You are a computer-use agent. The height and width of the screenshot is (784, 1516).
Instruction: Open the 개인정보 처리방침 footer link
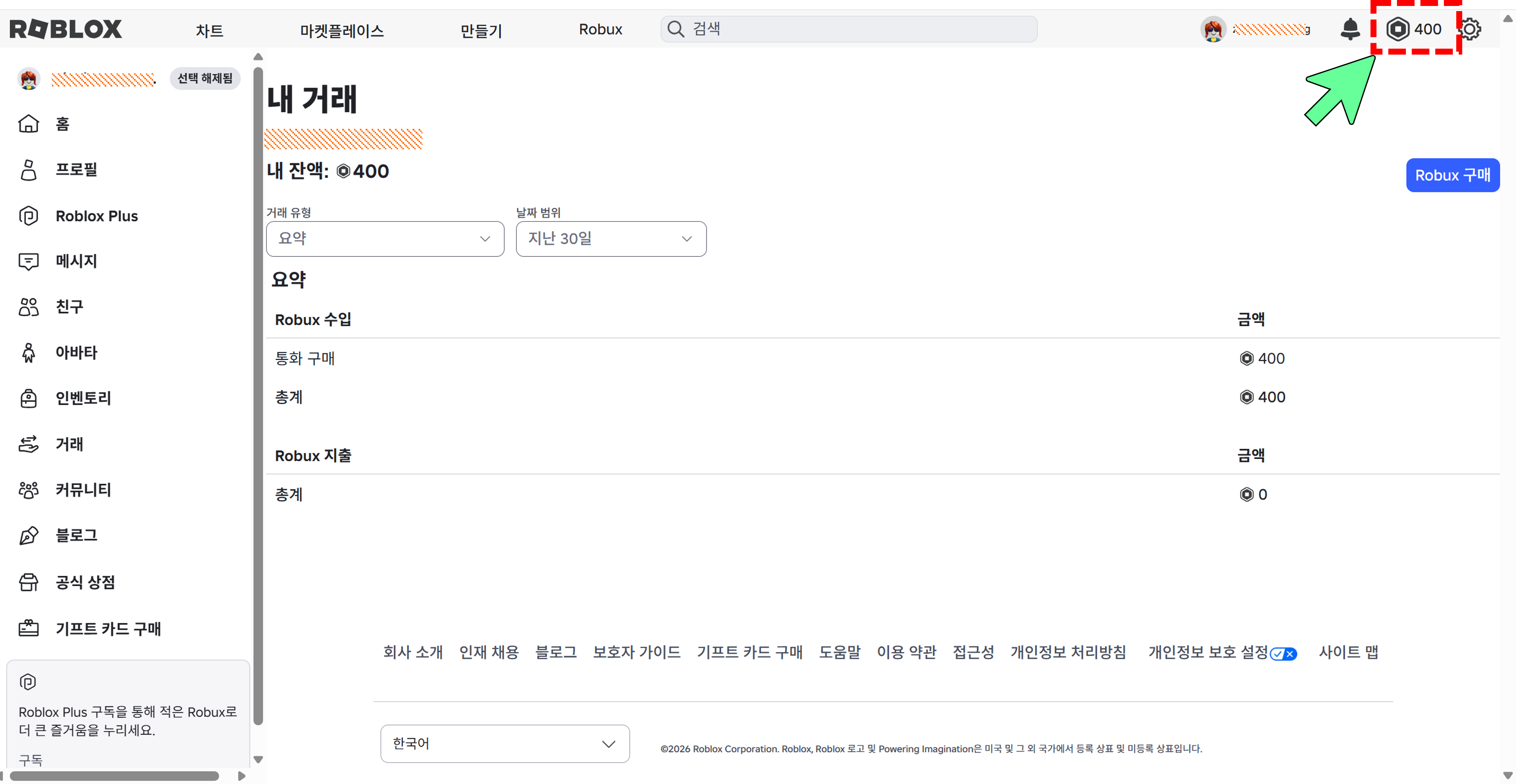click(x=1068, y=652)
